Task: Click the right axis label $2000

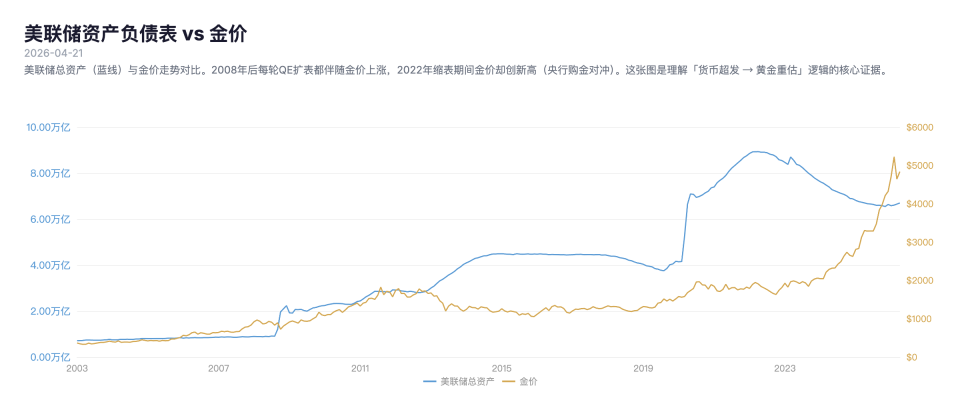Action: (x=918, y=280)
